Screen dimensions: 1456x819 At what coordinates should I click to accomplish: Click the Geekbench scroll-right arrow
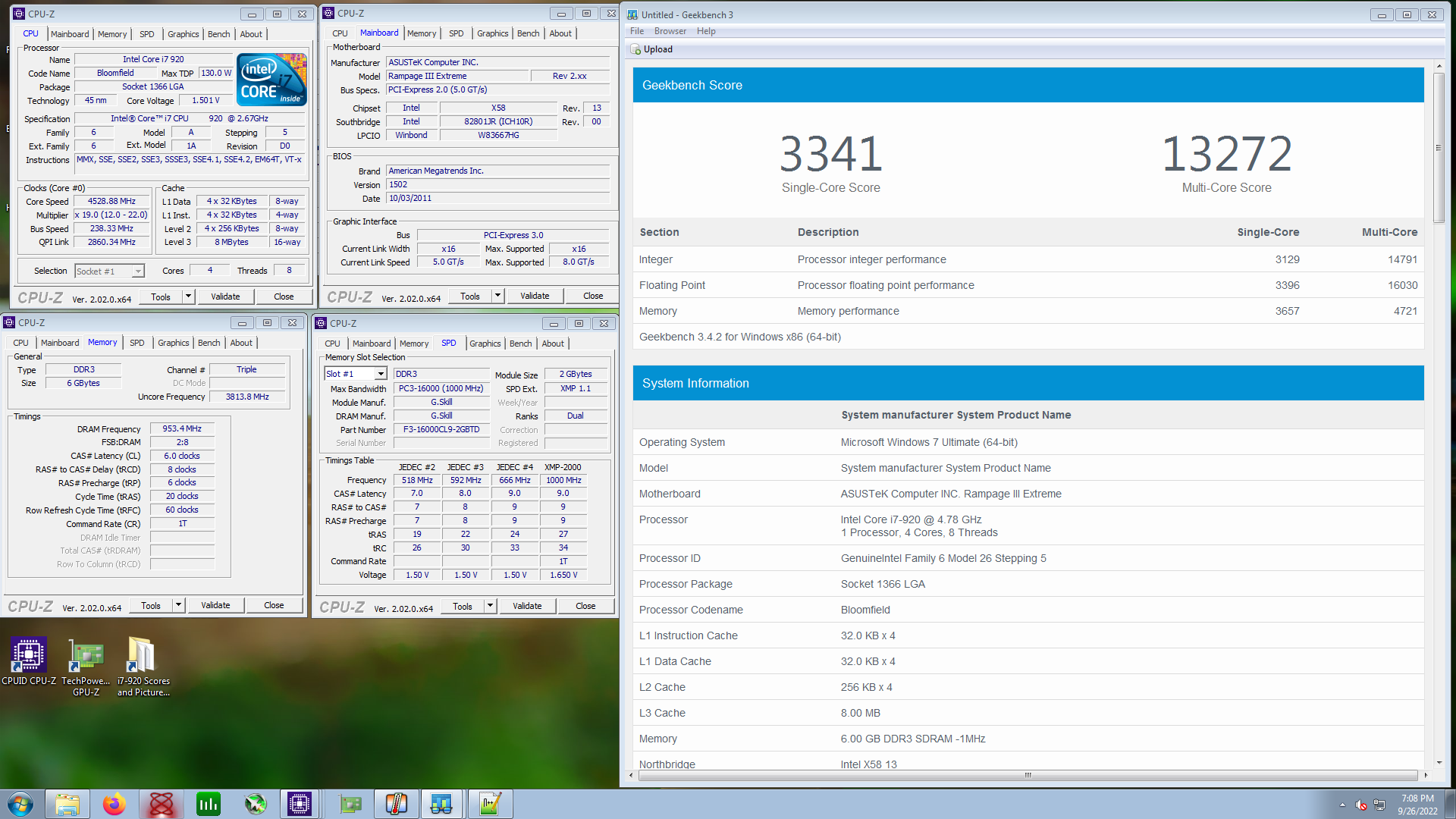pyautogui.click(x=1426, y=775)
